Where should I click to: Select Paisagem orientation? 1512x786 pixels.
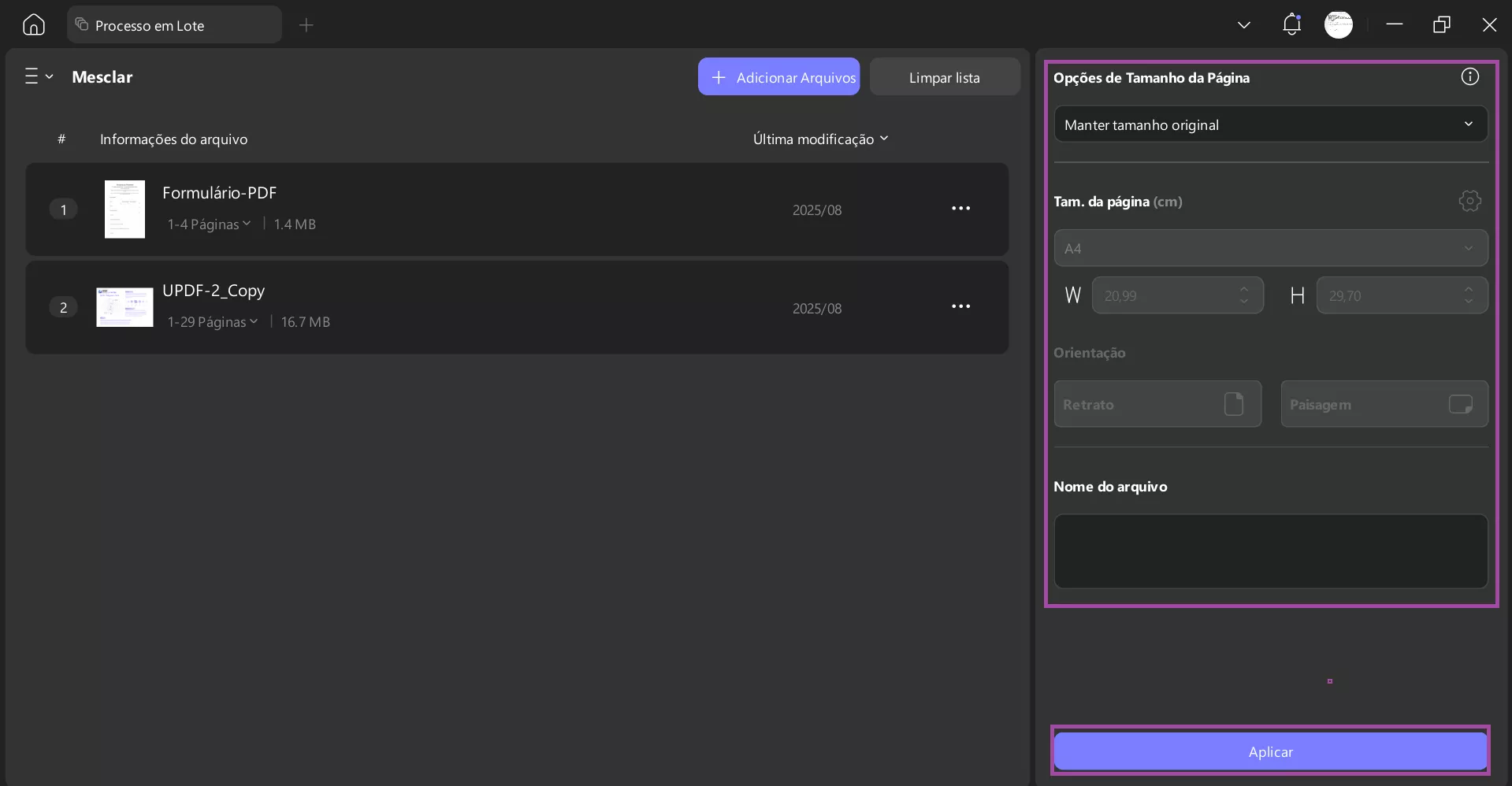(1384, 404)
